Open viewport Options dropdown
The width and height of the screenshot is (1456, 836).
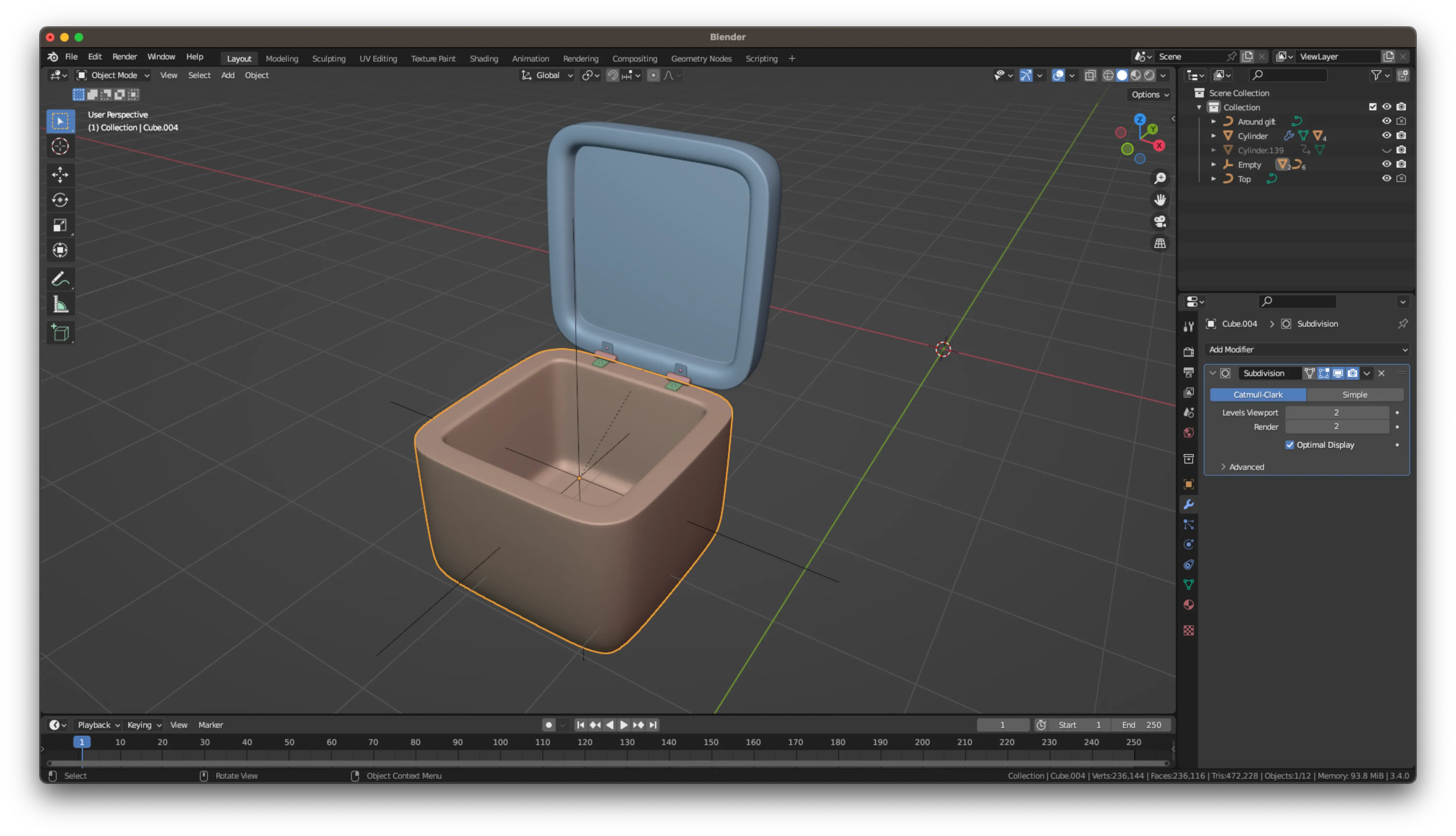pyautogui.click(x=1149, y=95)
